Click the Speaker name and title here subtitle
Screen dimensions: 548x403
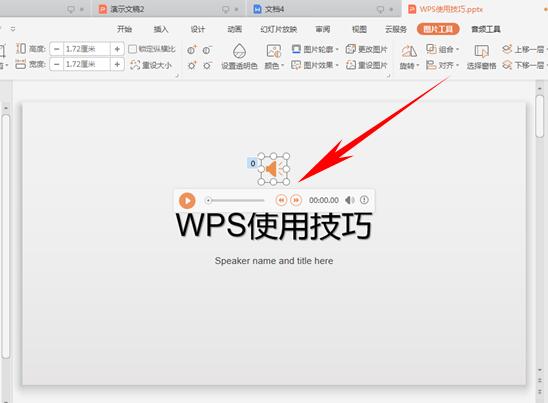274,261
